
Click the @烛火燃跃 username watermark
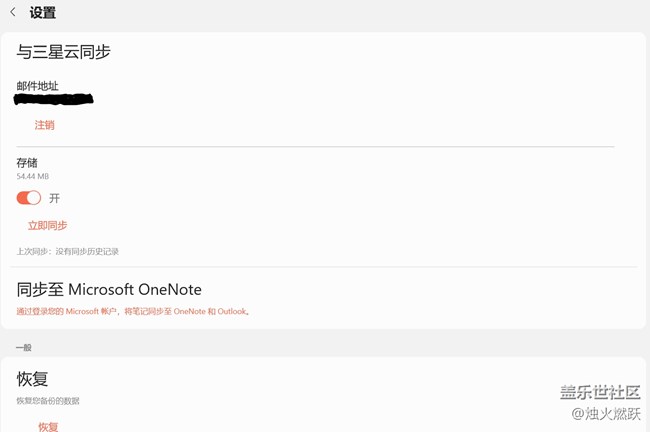click(x=605, y=413)
